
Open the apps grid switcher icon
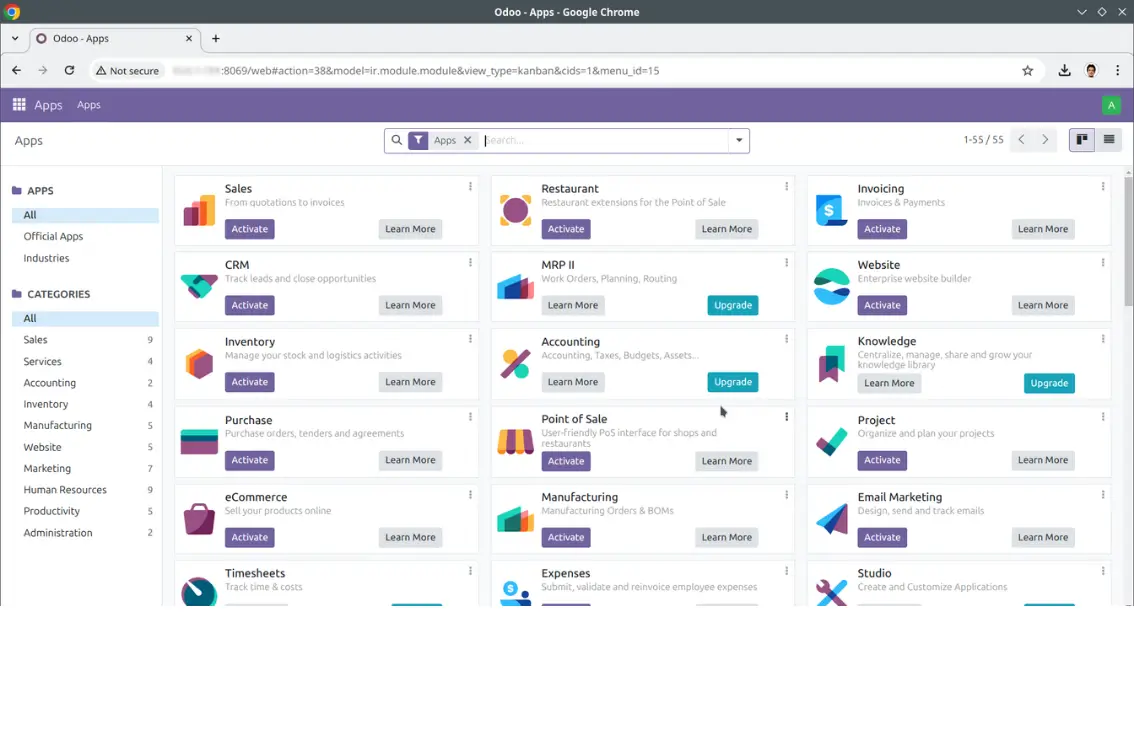pos(18,105)
